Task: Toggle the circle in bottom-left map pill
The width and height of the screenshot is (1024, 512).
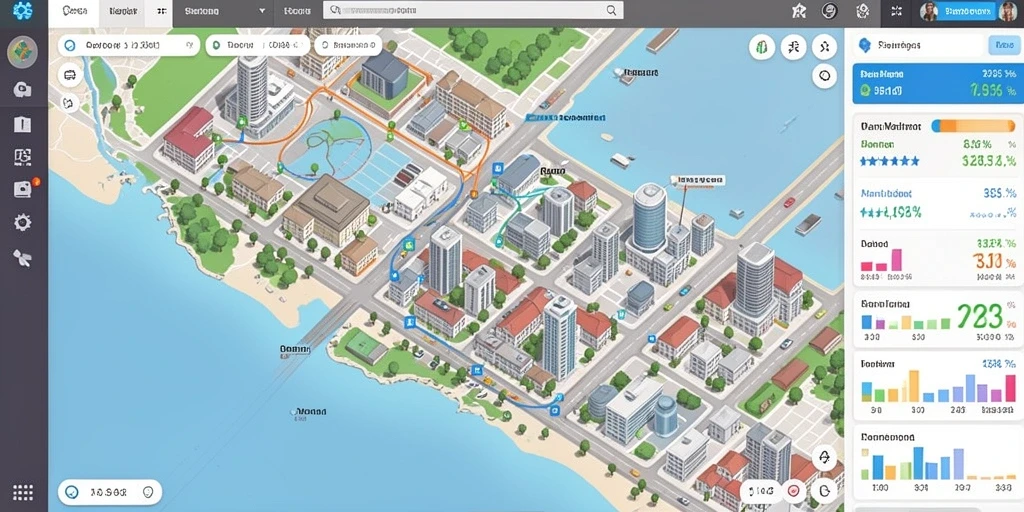Action: 72,492
